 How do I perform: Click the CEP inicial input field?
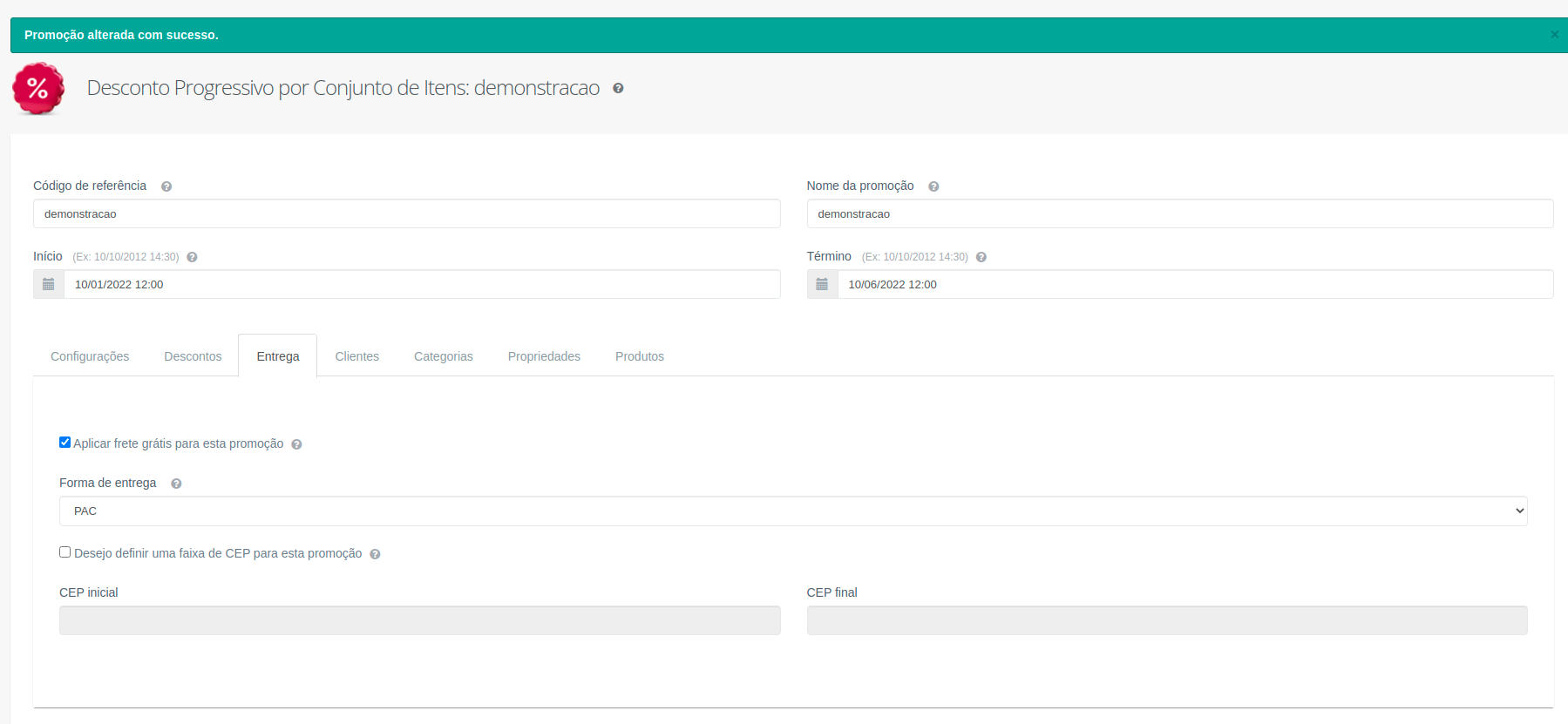pyautogui.click(x=420, y=620)
